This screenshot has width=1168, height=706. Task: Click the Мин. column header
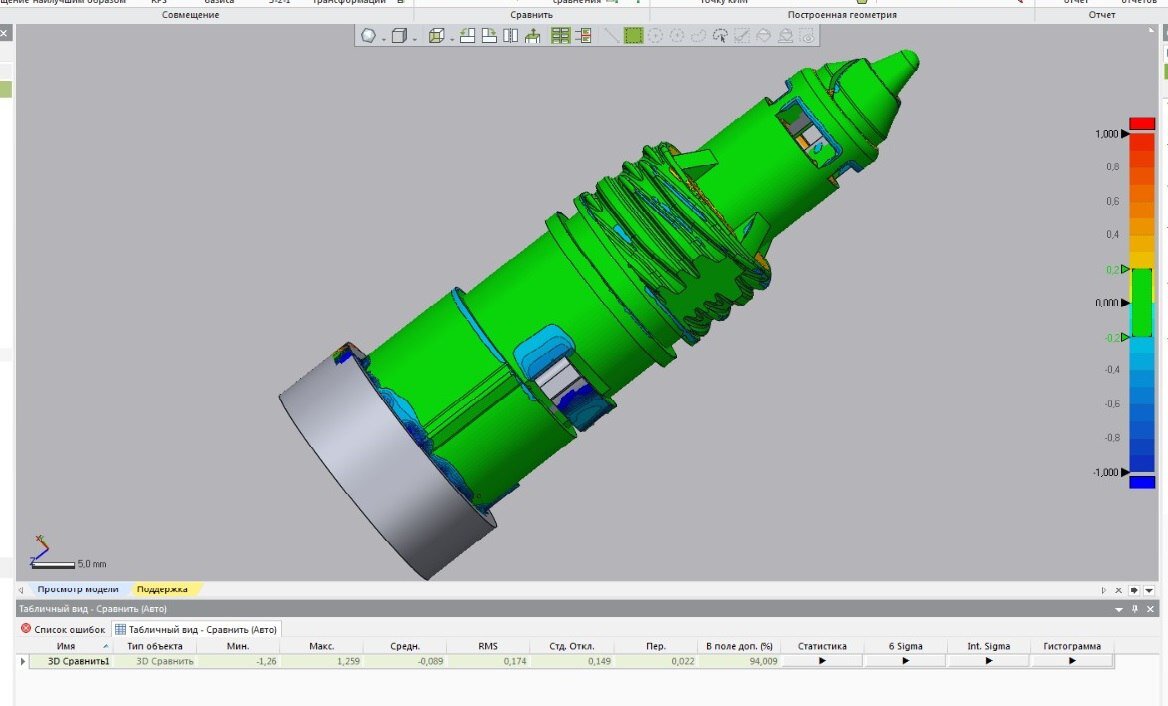coord(238,646)
